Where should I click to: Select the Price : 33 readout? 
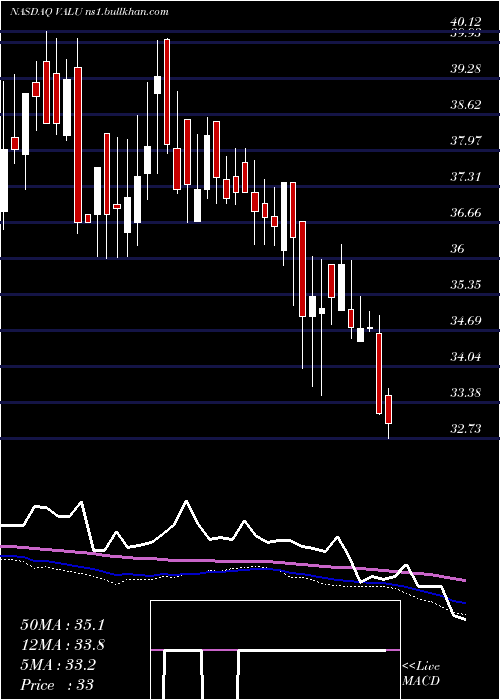point(57,685)
